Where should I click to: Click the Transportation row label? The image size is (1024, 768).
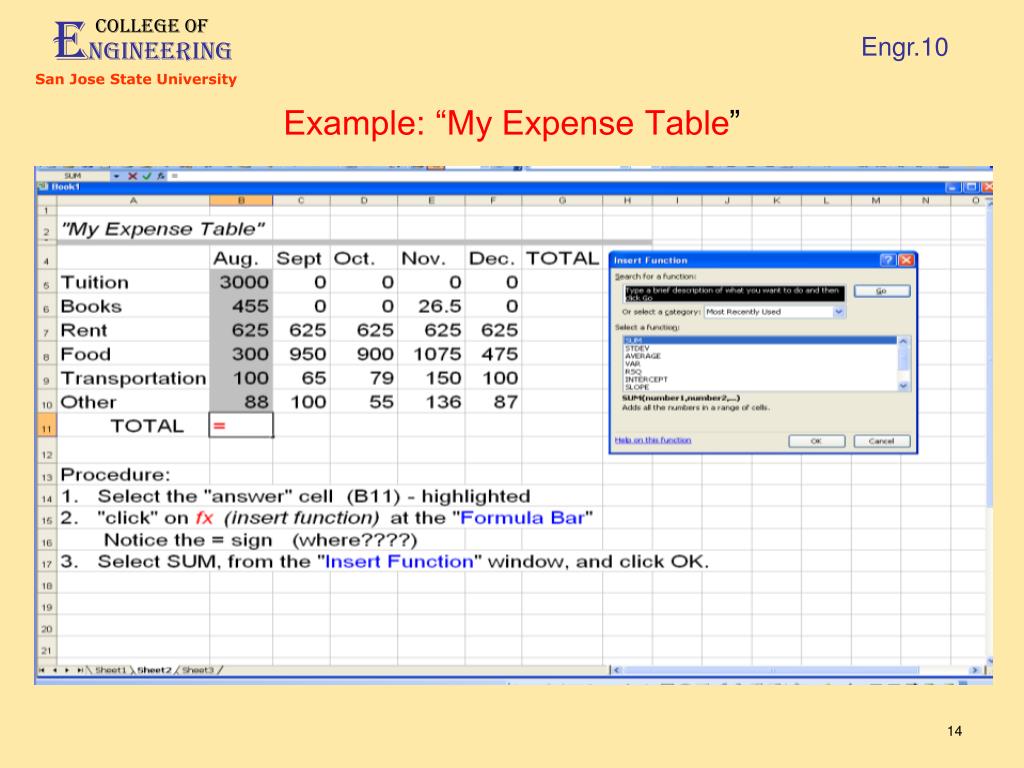tap(133, 378)
